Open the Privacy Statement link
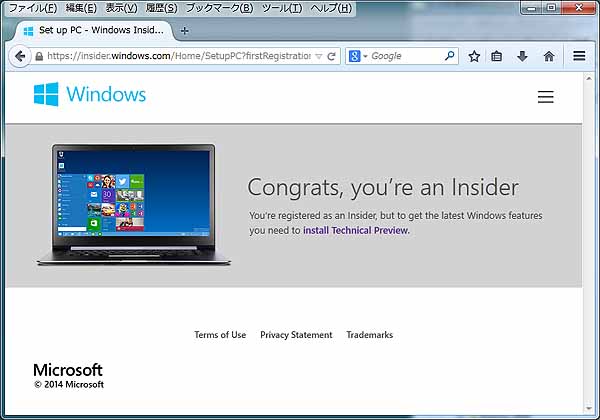This screenshot has height=420, width=600. point(296,335)
